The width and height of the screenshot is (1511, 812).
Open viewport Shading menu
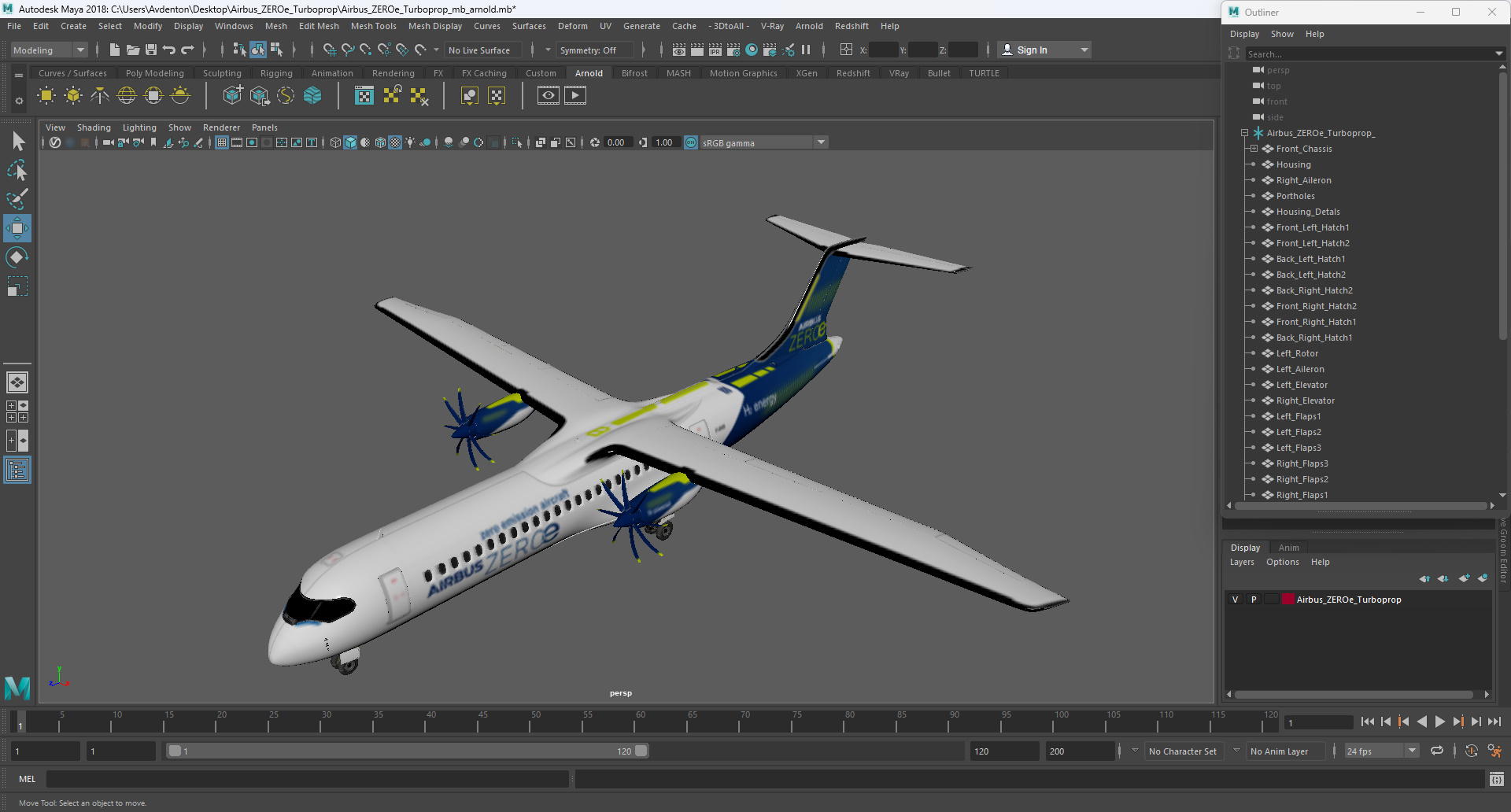[94, 127]
